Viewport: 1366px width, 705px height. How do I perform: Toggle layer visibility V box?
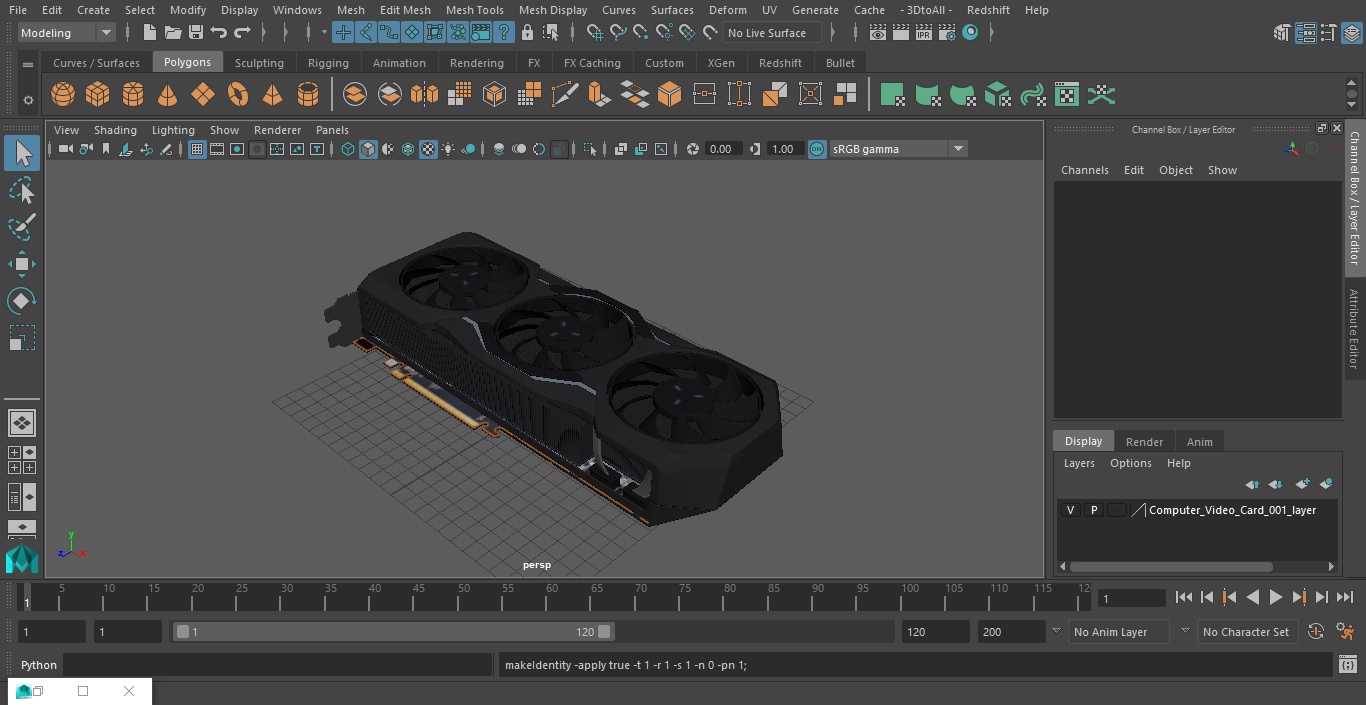point(1070,510)
